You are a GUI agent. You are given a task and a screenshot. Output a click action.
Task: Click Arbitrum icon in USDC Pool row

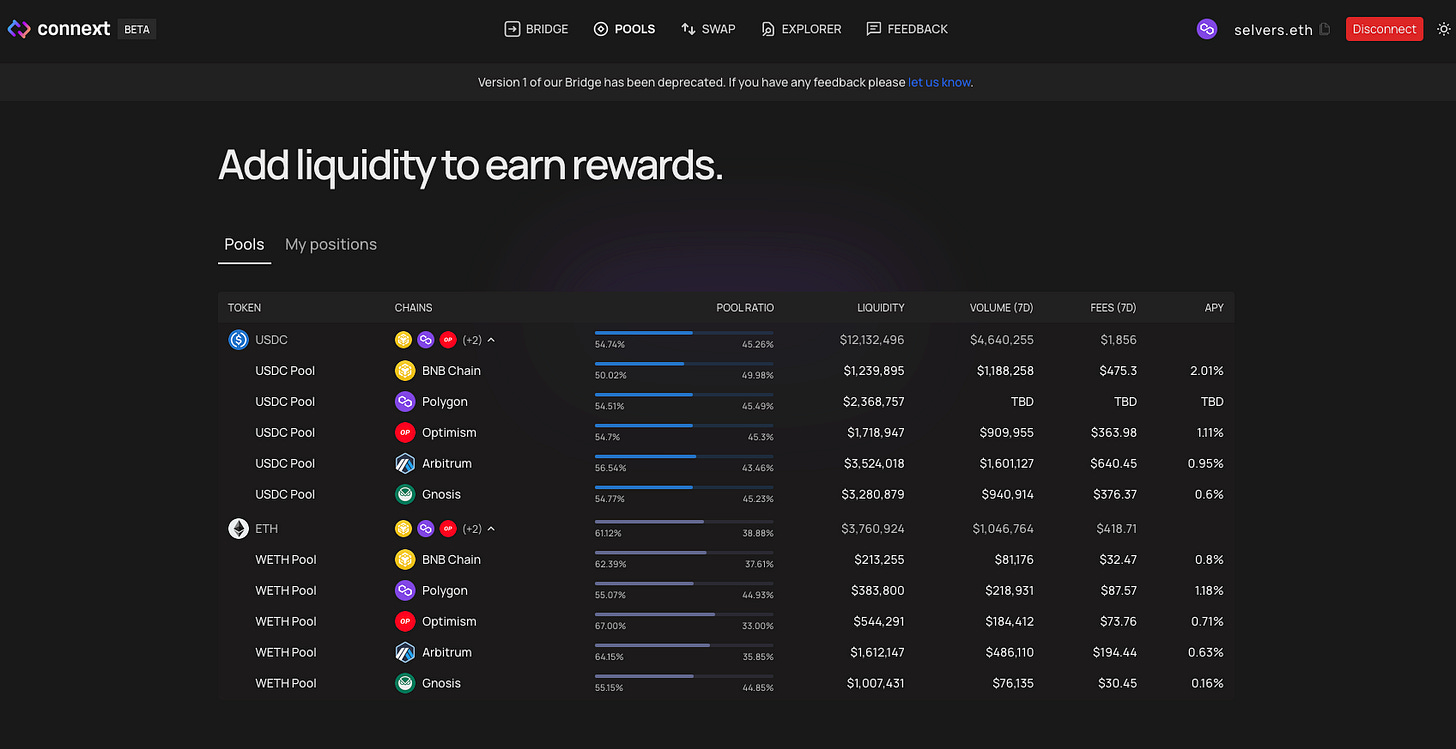tap(405, 464)
